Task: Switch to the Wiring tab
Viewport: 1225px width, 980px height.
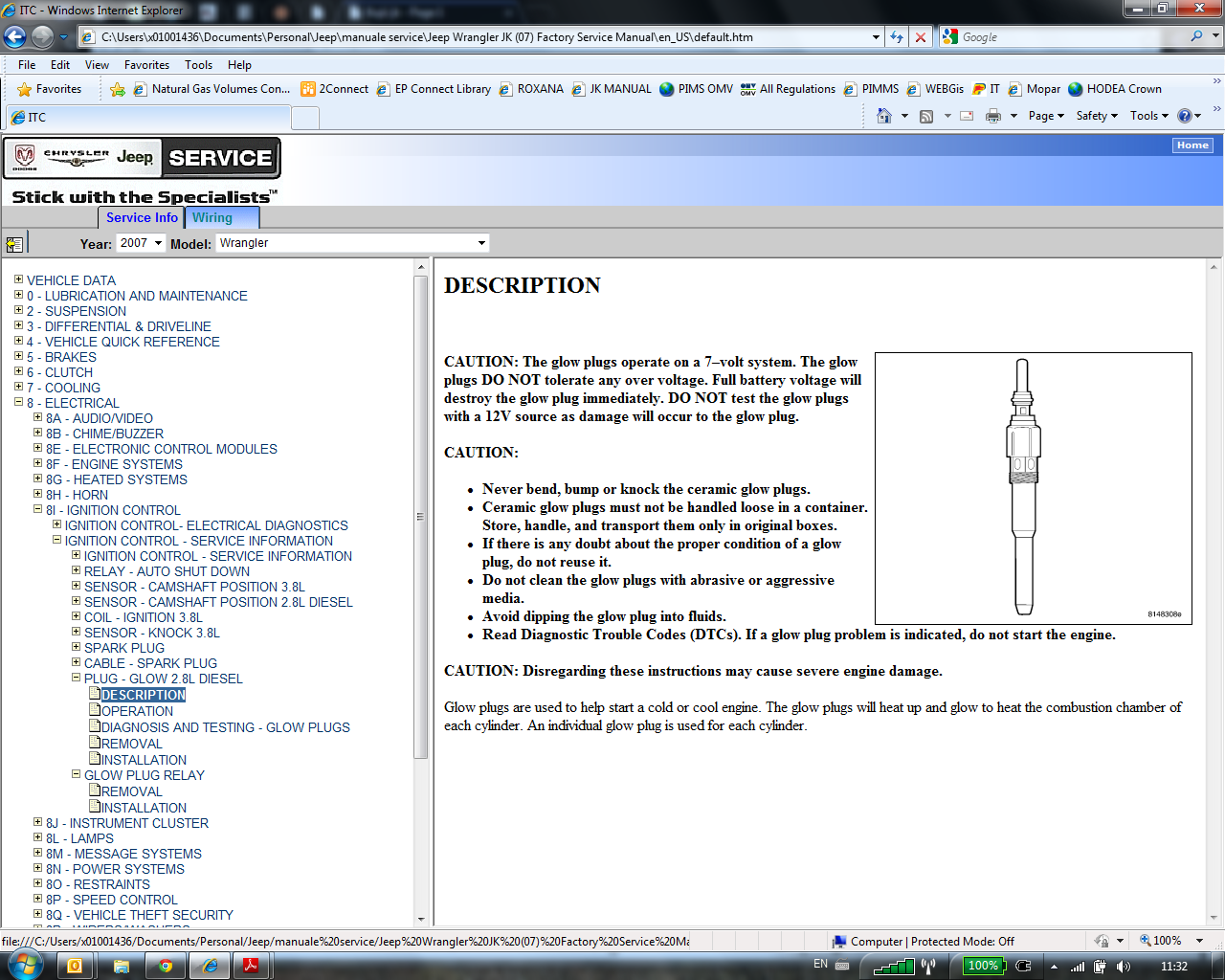Action: [x=212, y=218]
